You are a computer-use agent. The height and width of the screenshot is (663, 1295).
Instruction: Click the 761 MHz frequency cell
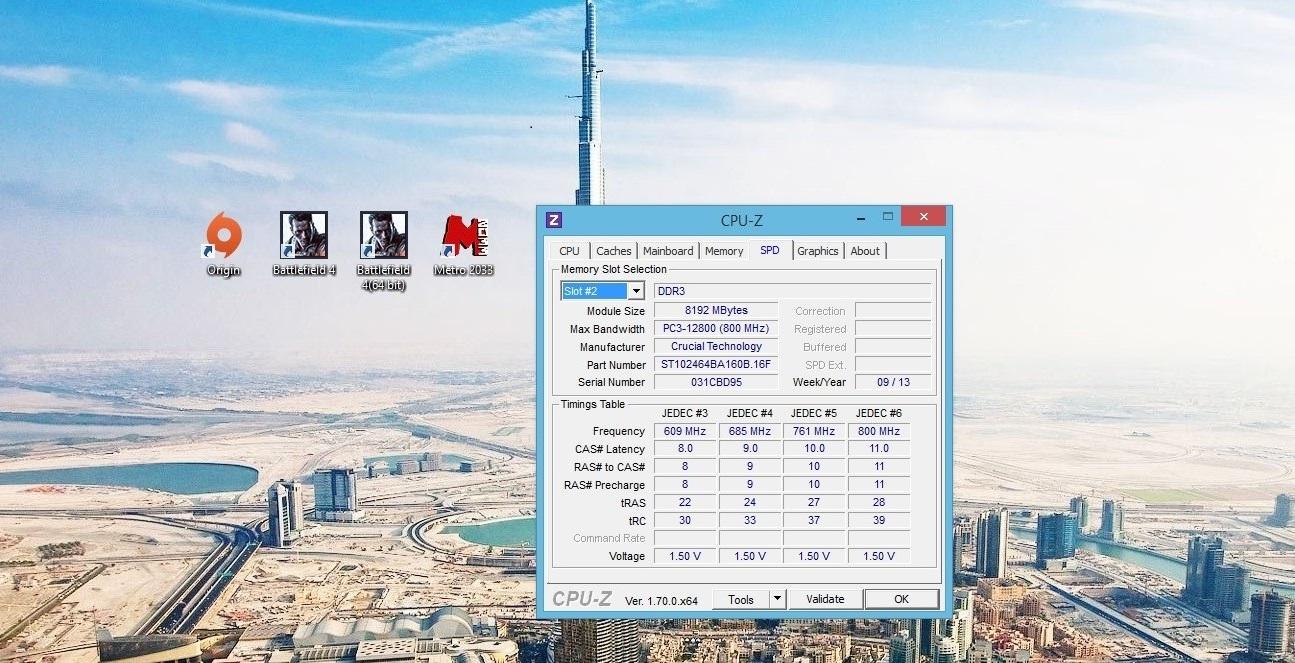(814, 432)
